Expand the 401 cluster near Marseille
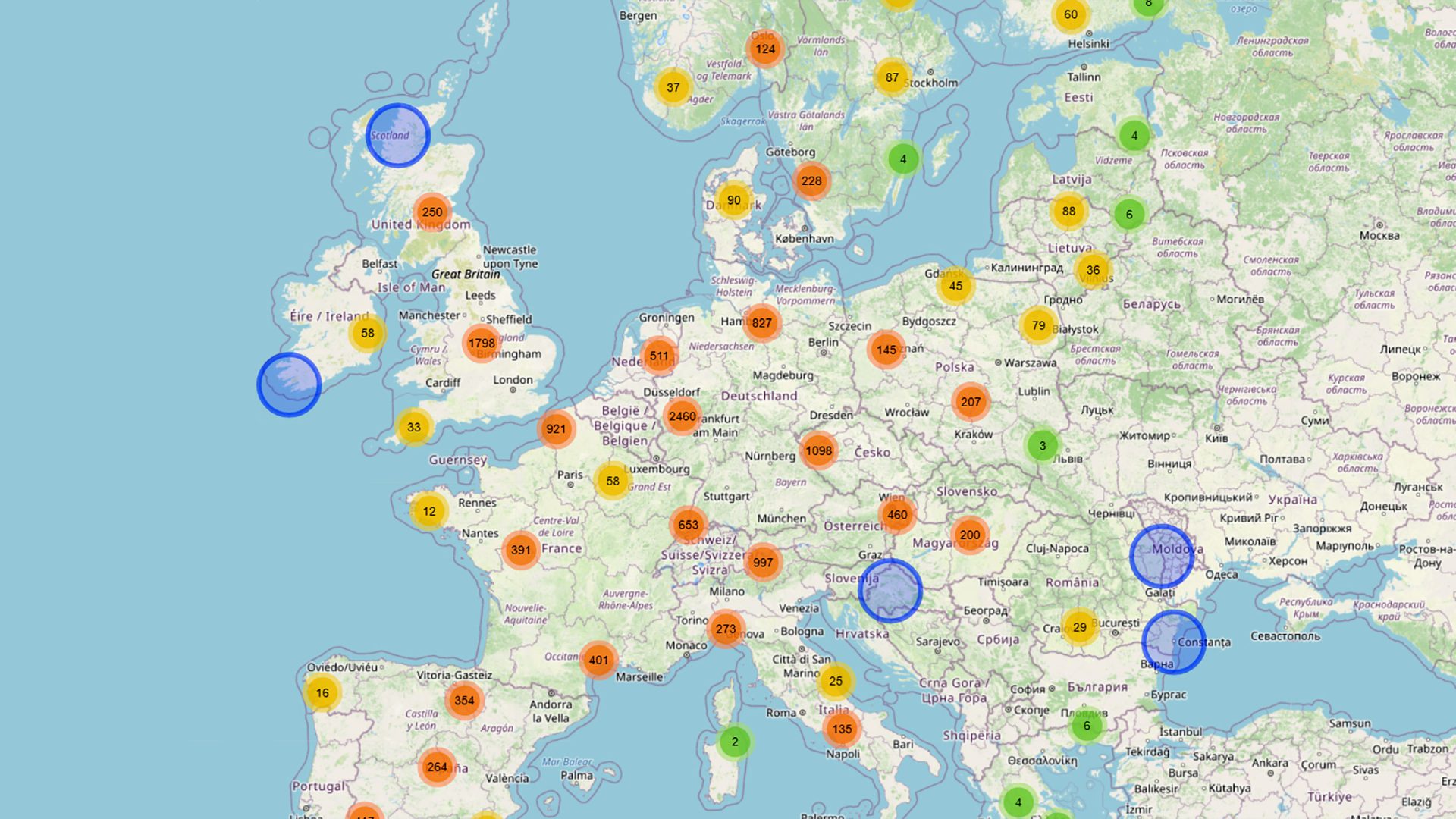This screenshot has height=819, width=1456. click(x=598, y=660)
